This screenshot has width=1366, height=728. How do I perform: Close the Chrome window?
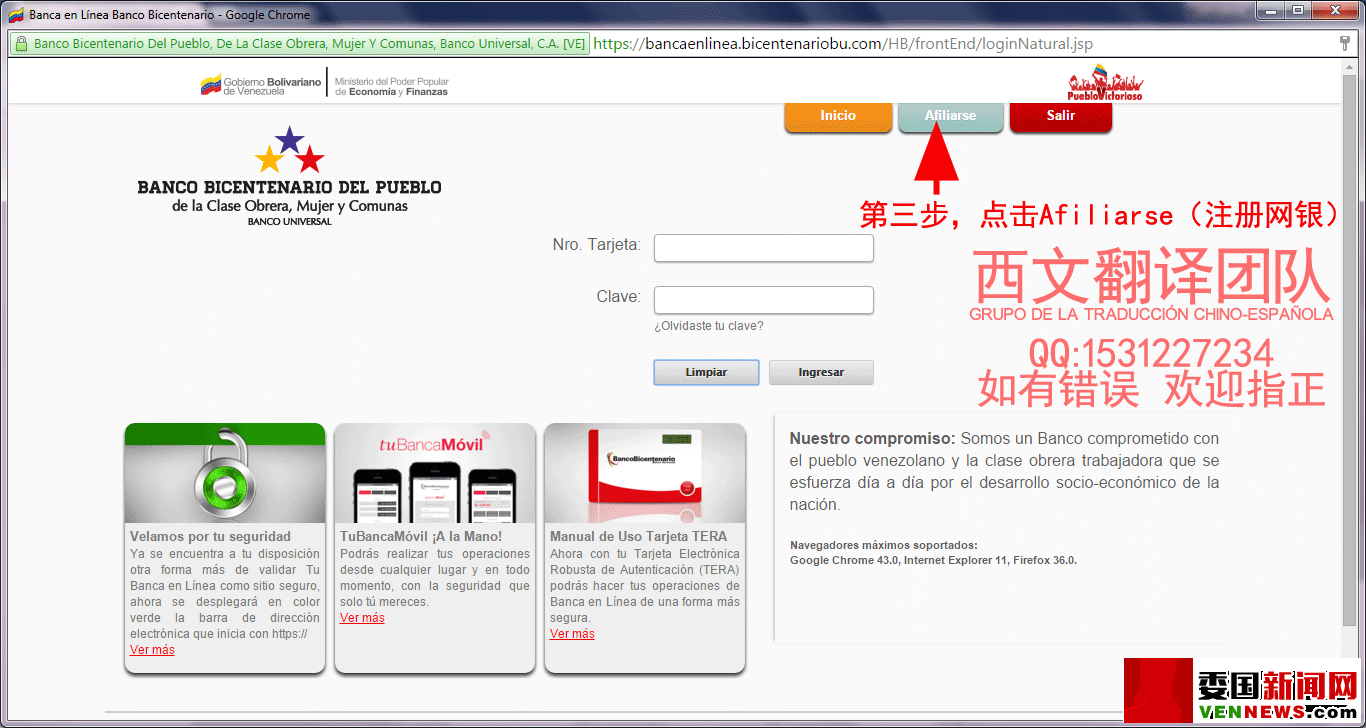1335,10
